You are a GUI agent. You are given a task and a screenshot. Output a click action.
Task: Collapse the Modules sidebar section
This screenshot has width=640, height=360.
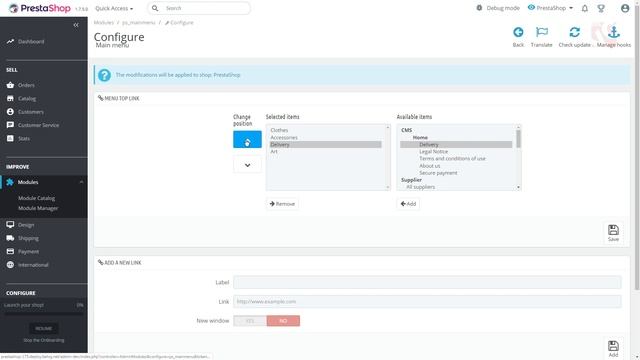pyautogui.click(x=81, y=182)
